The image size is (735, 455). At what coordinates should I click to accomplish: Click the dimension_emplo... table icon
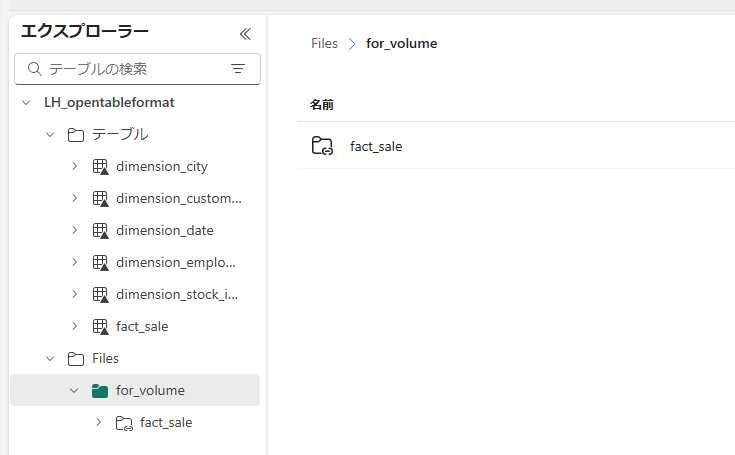(100, 262)
